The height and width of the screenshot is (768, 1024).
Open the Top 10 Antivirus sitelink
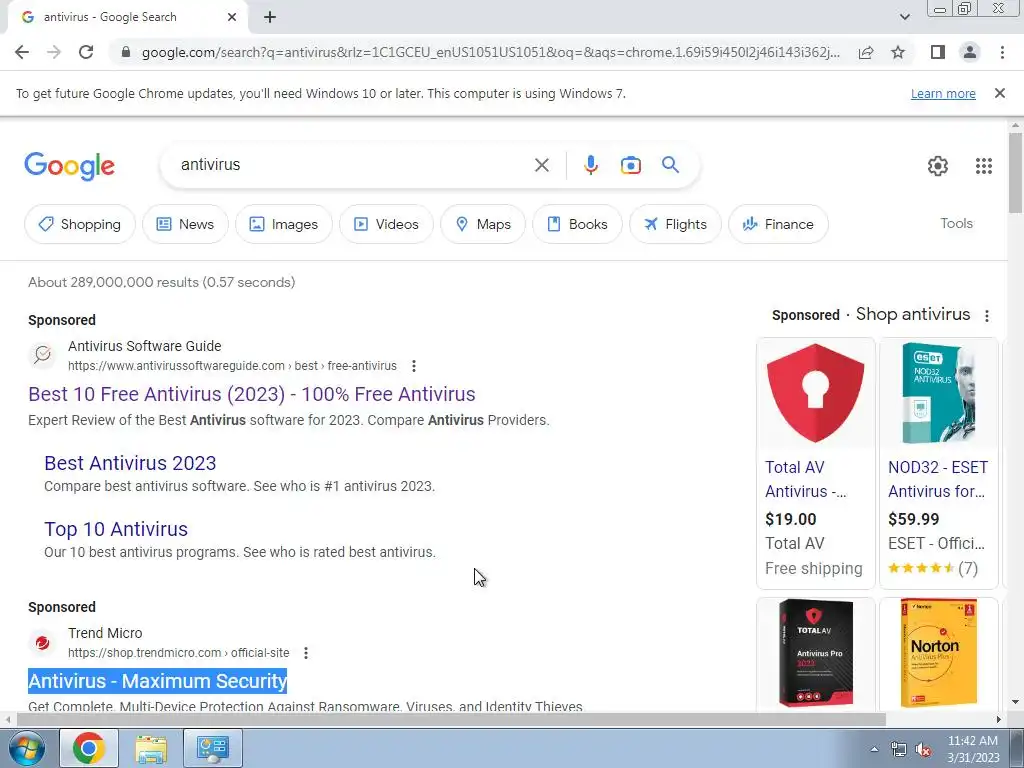116,529
